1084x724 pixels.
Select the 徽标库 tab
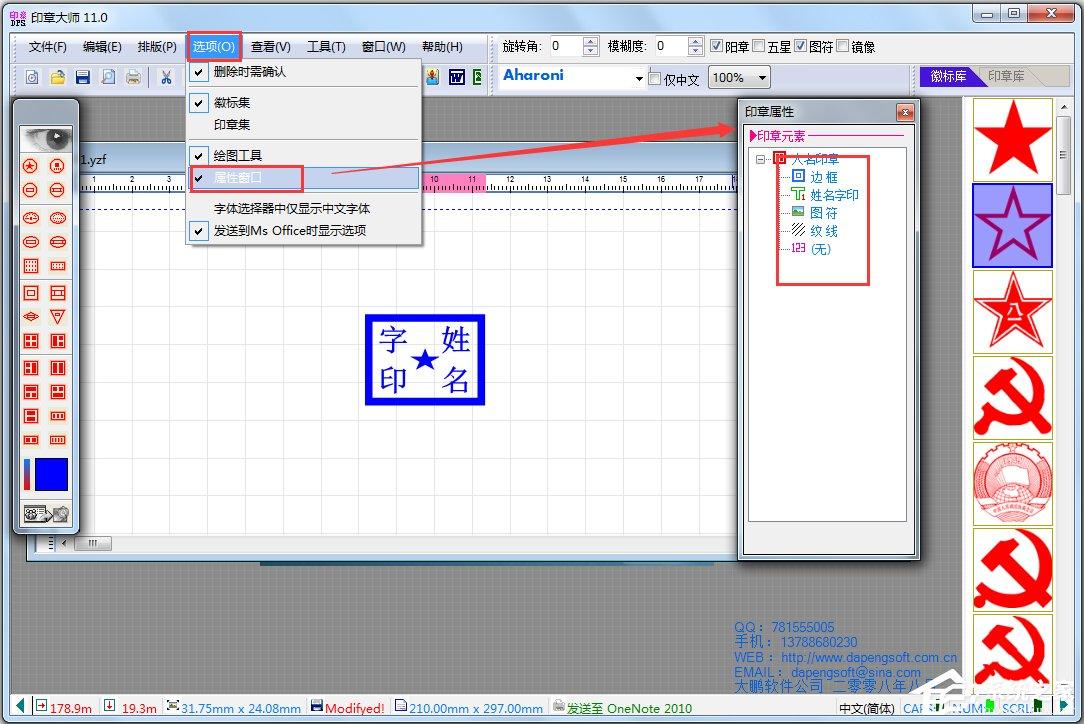(x=948, y=76)
